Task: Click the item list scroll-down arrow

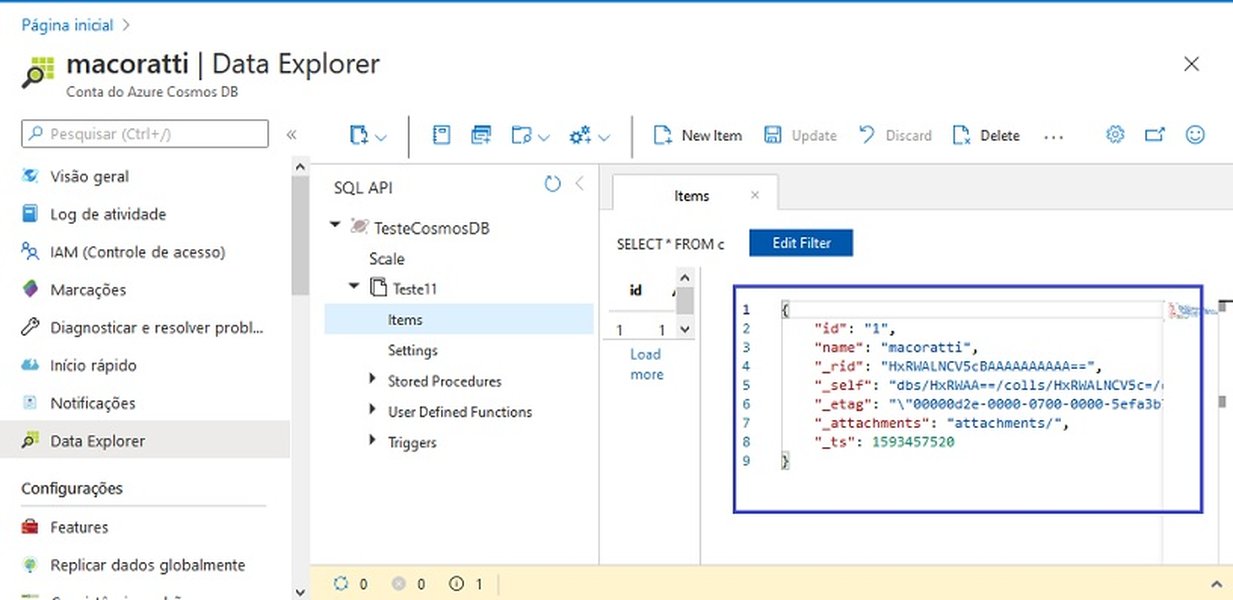Action: (x=685, y=329)
